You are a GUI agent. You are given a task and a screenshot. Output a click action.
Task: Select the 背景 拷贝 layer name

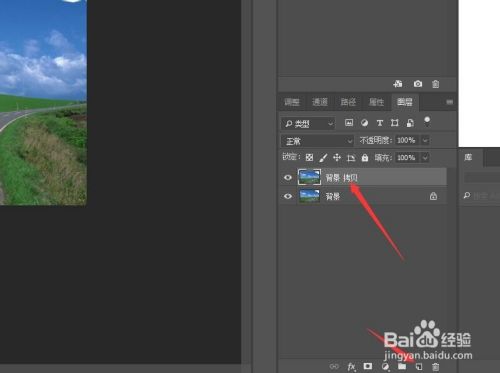pyautogui.click(x=341, y=178)
